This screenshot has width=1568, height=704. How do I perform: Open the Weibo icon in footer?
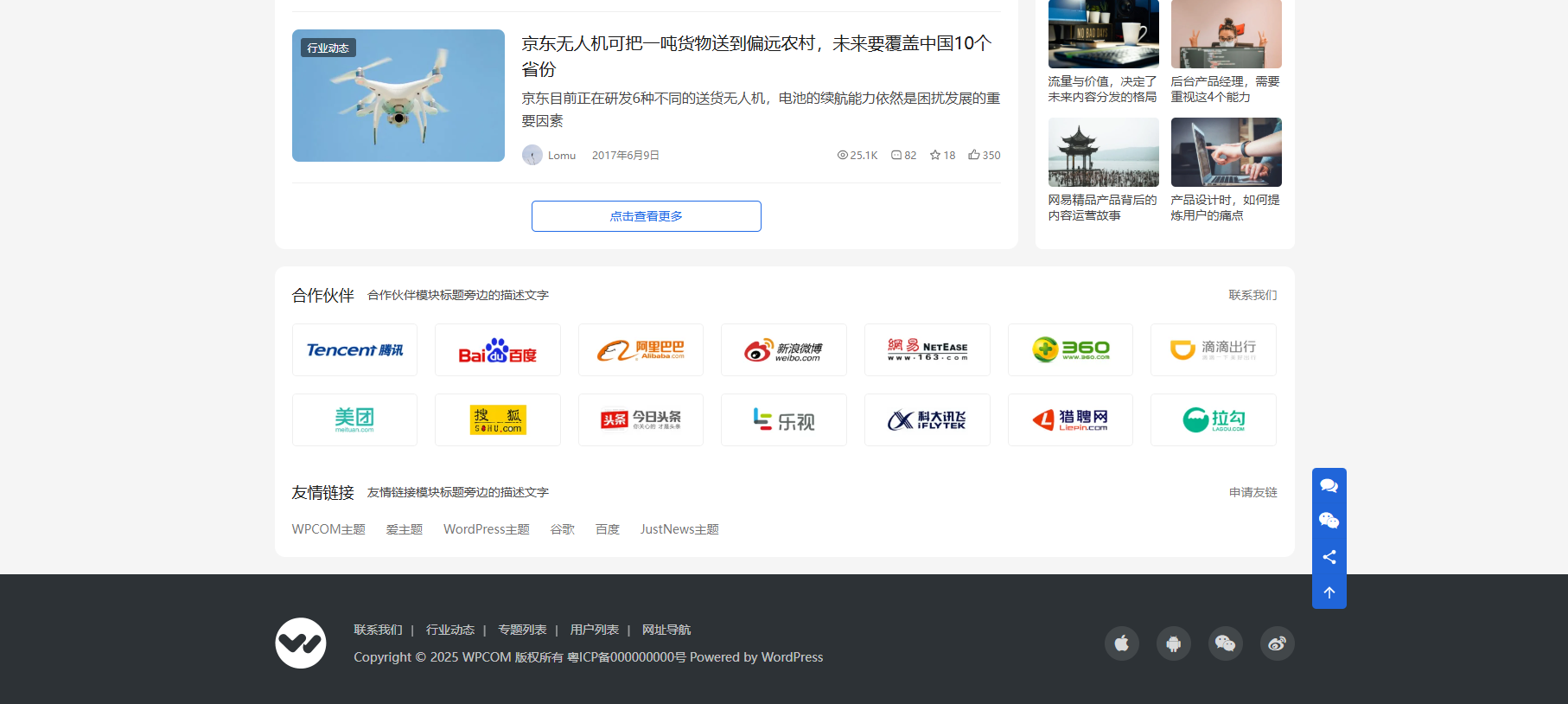1278,643
